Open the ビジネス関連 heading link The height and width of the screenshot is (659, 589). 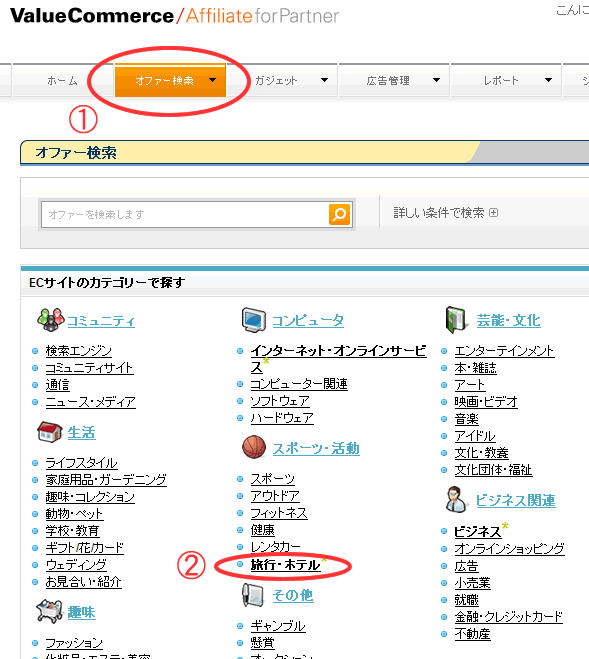pos(515,501)
